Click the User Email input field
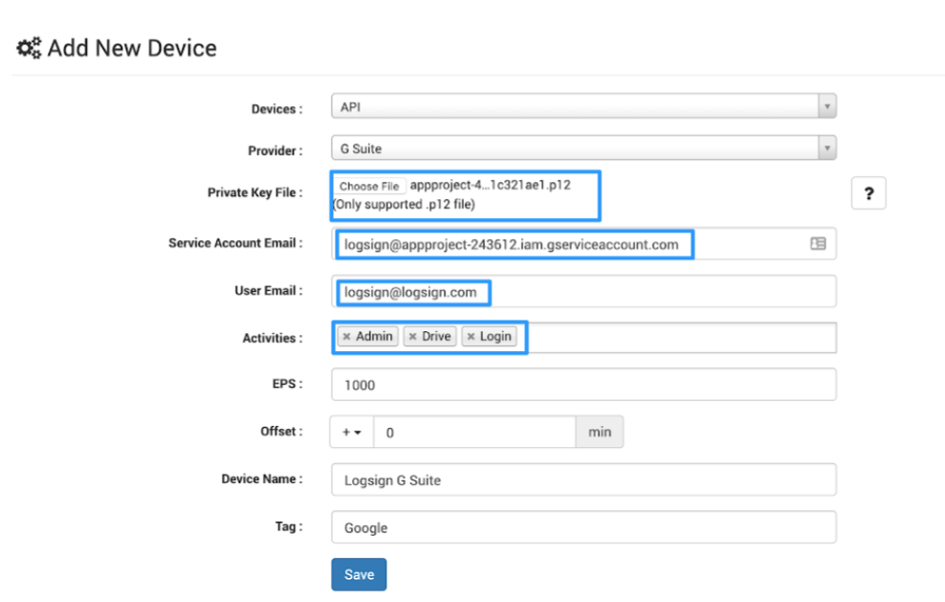Image resolution: width=945 pixels, height=602 pixels. coord(583,292)
